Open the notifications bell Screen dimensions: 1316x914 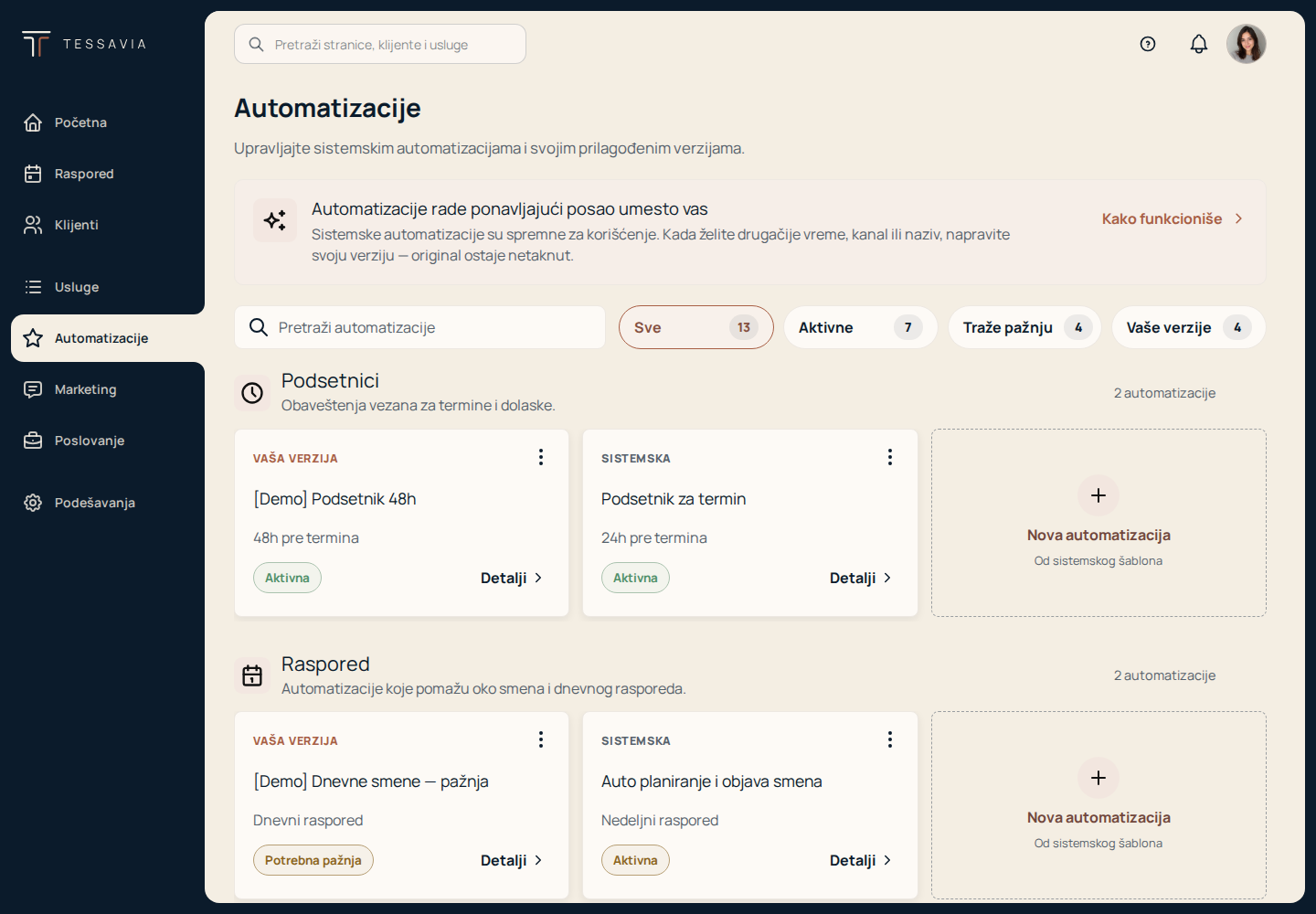click(1199, 44)
